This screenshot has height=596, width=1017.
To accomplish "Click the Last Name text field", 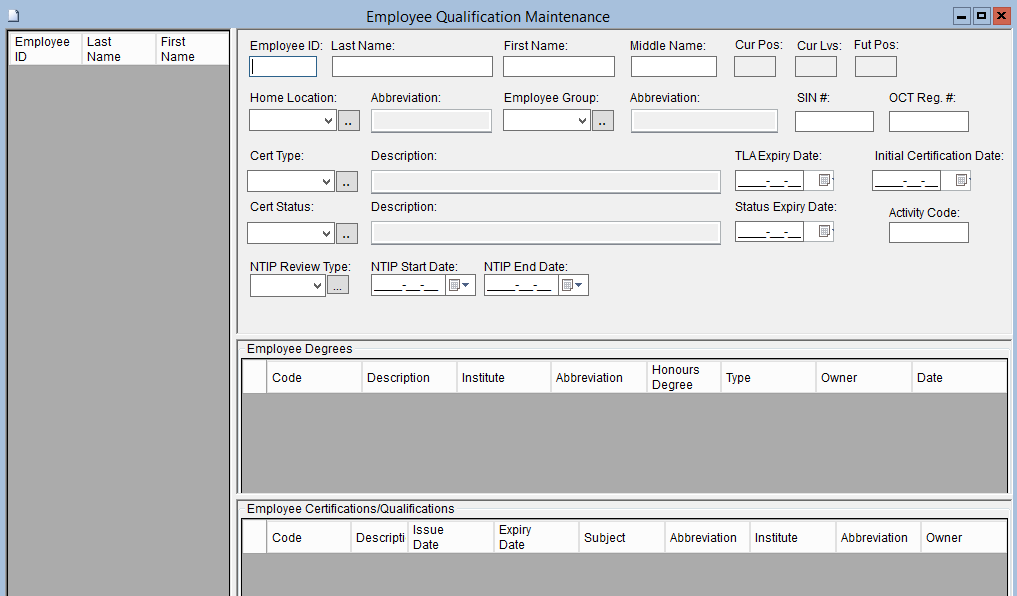I will tap(412, 67).
